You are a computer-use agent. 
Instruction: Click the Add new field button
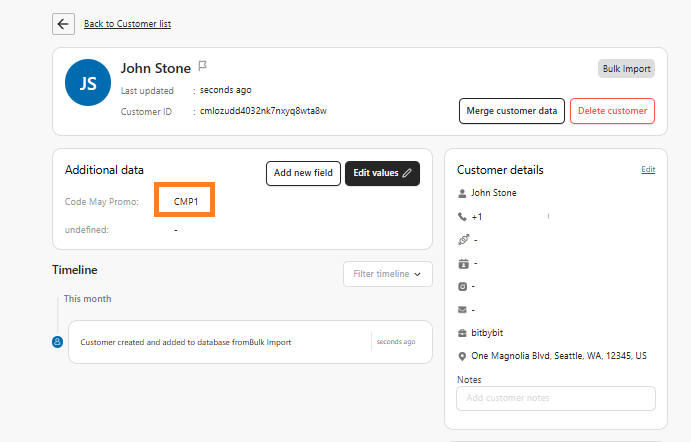[303, 173]
